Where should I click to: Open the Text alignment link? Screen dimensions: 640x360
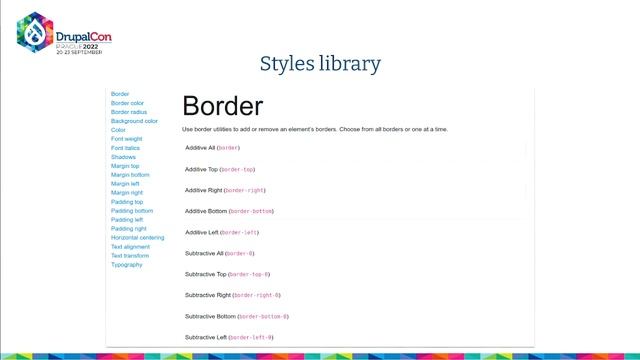131,247
